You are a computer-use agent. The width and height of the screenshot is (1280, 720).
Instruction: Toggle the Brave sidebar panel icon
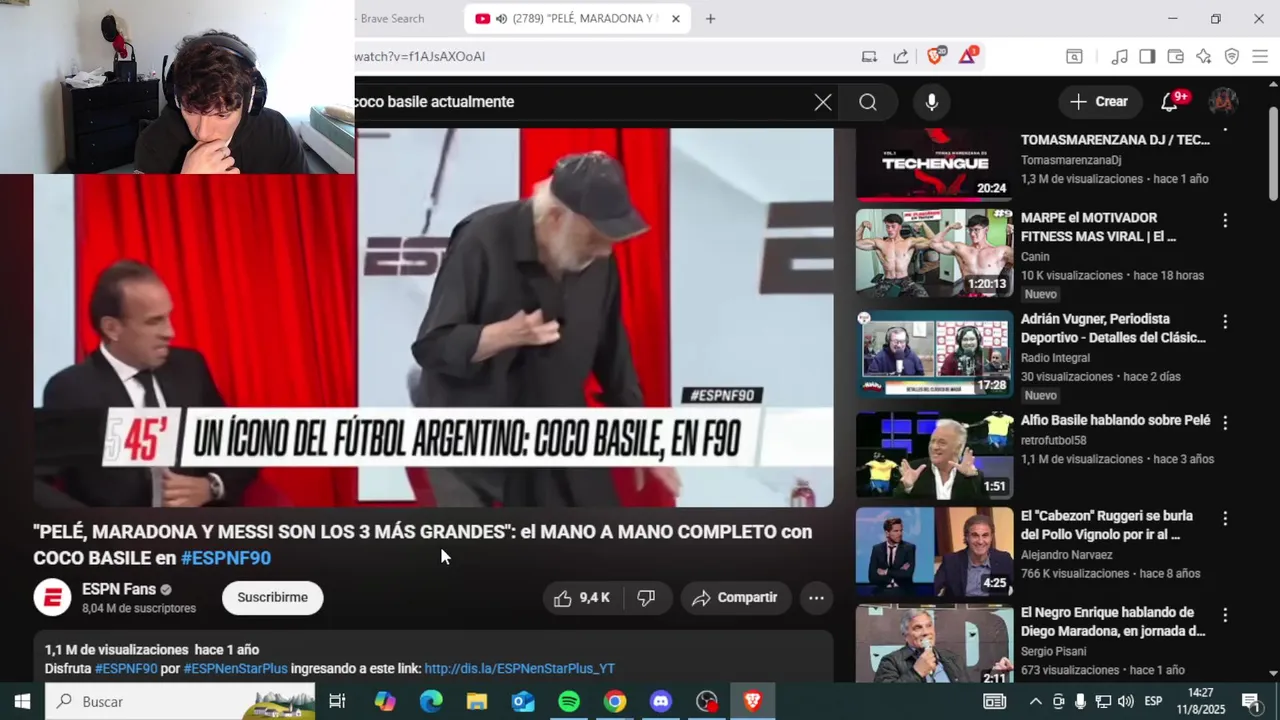pos(1147,57)
